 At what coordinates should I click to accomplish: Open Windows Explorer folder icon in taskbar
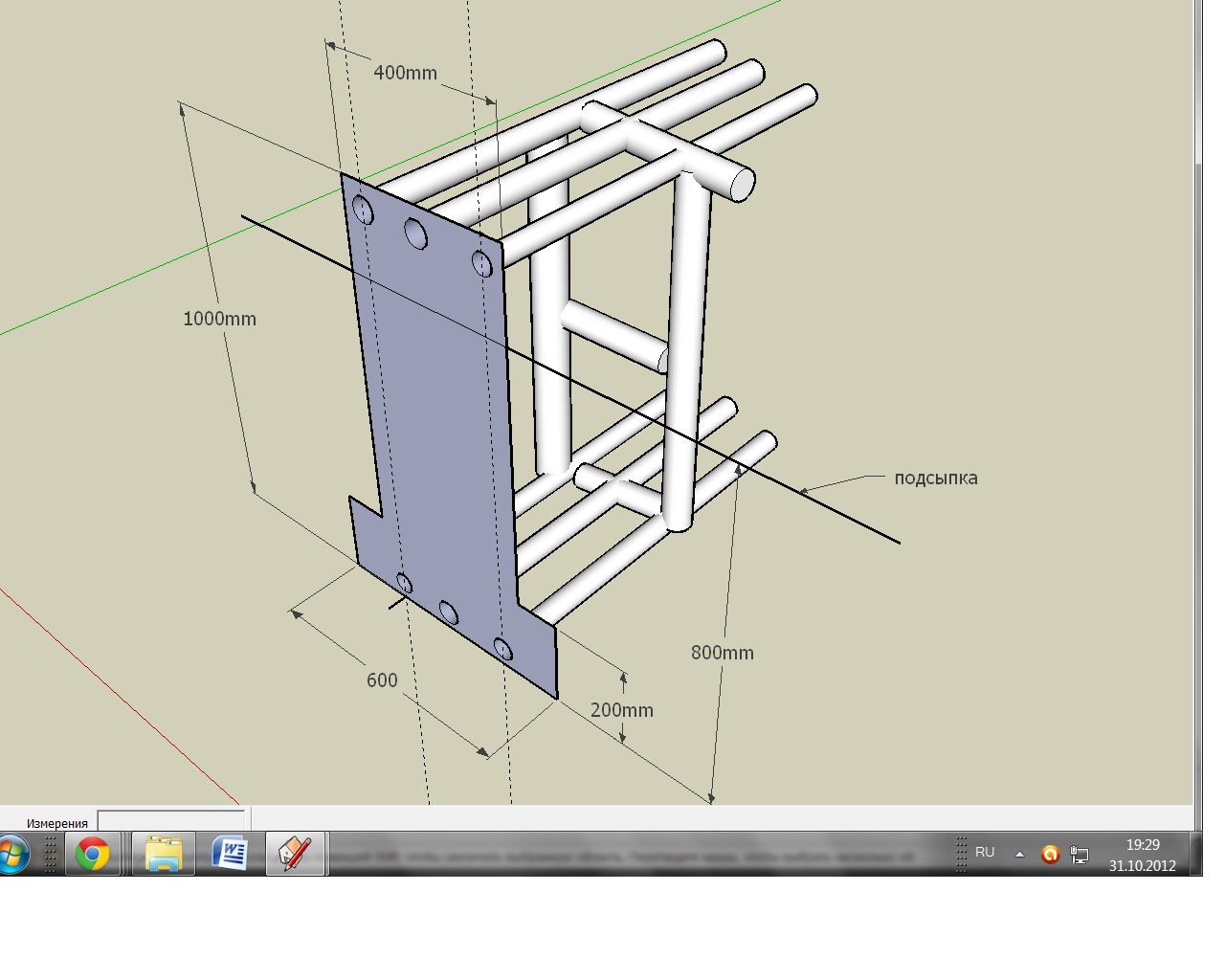point(164,854)
